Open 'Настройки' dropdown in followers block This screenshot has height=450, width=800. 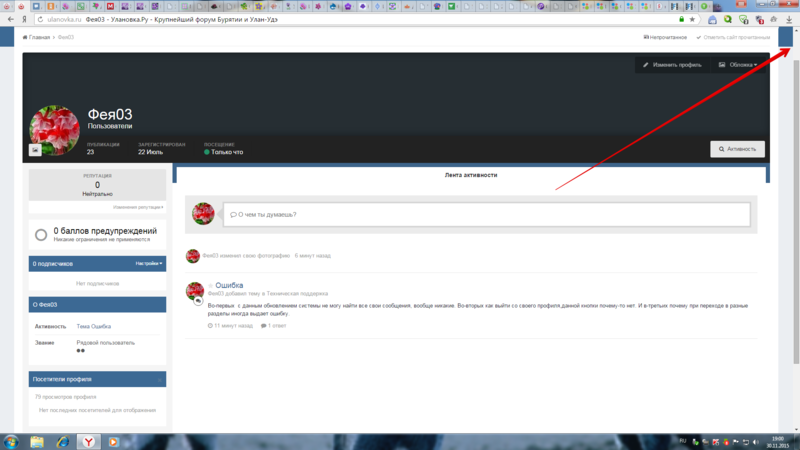(148, 264)
